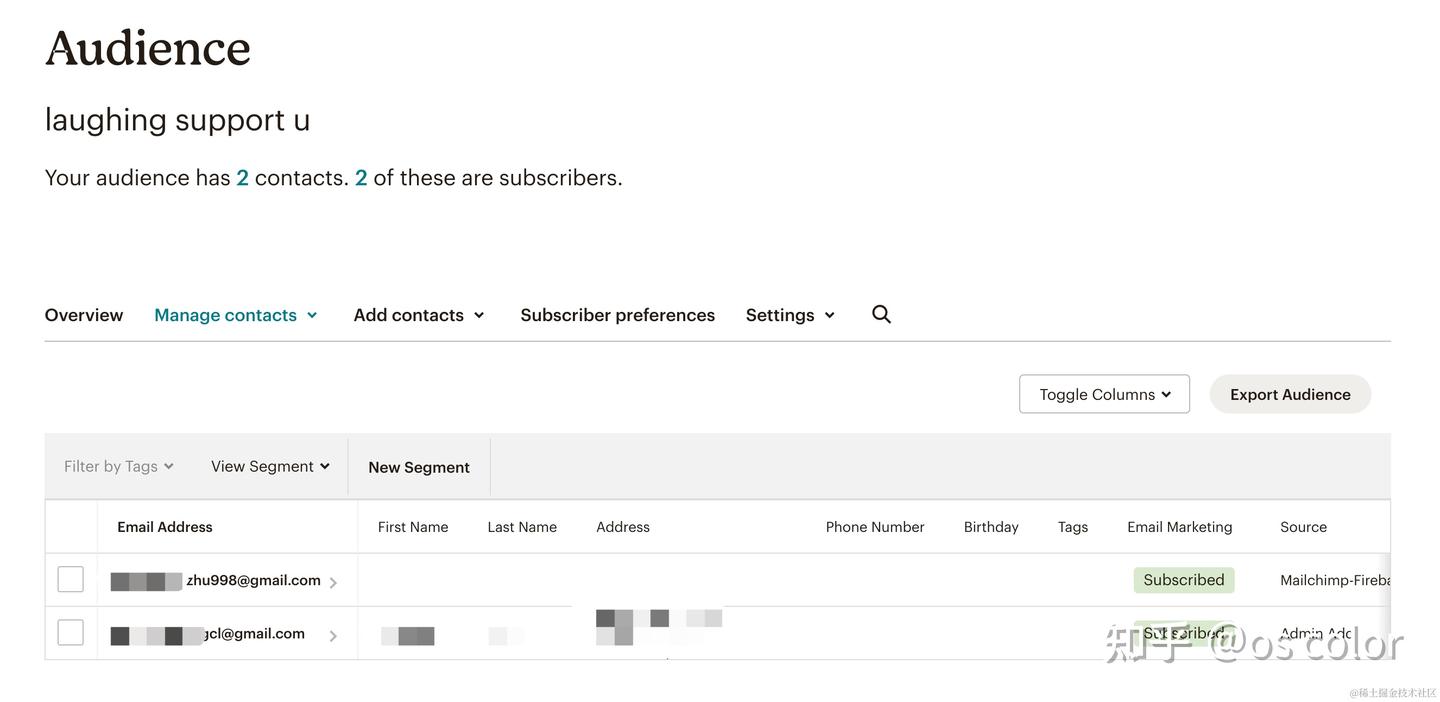Open Toggle Columns dropdown
This screenshot has height=702, width=1440.
click(x=1104, y=394)
